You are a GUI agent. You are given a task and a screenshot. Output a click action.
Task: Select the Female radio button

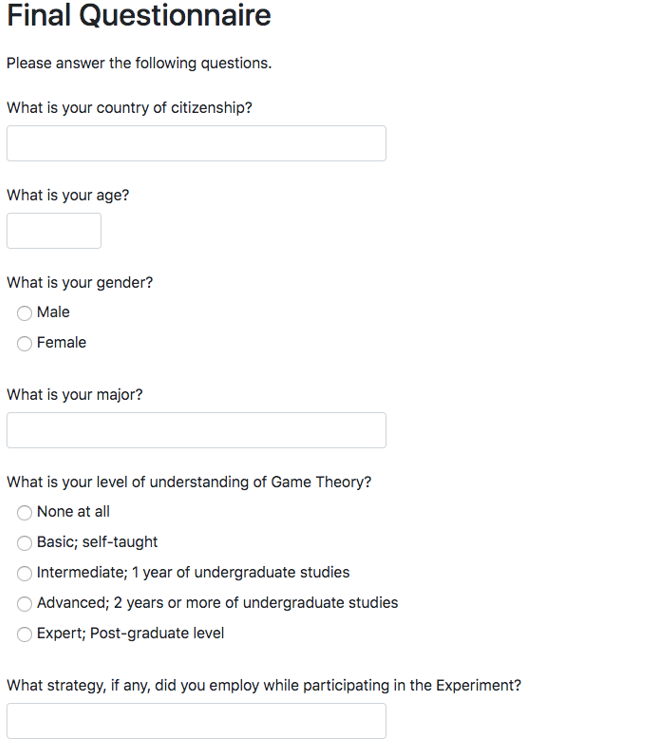tap(24, 343)
